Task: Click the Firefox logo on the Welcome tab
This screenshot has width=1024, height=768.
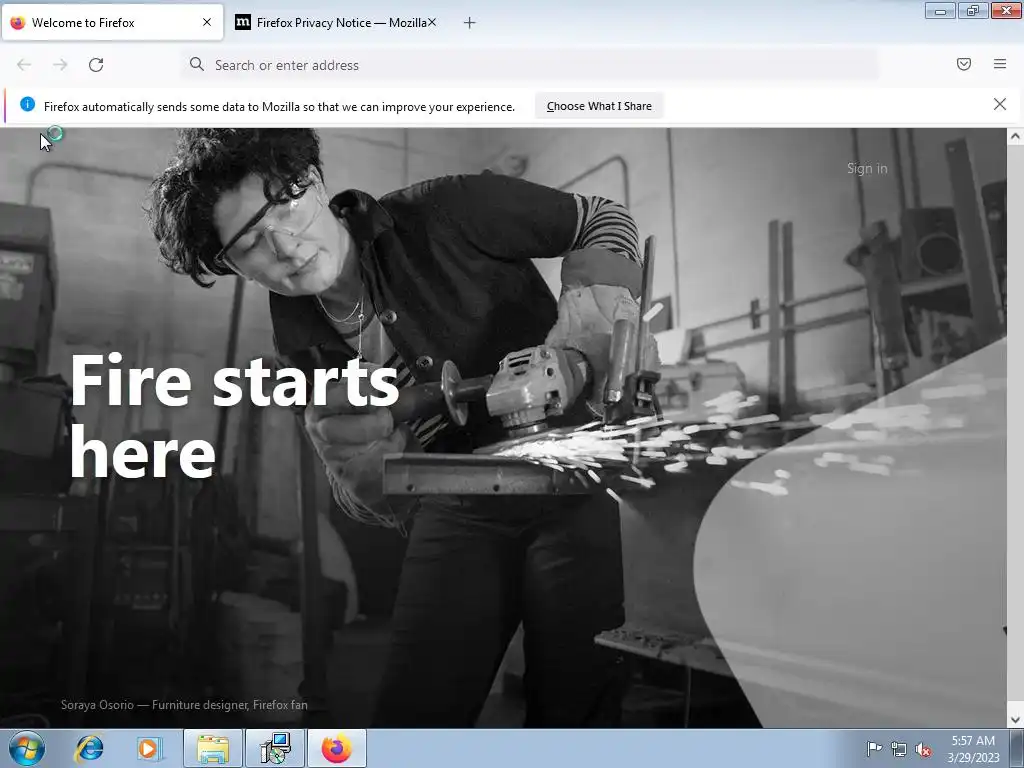Action: (18, 22)
